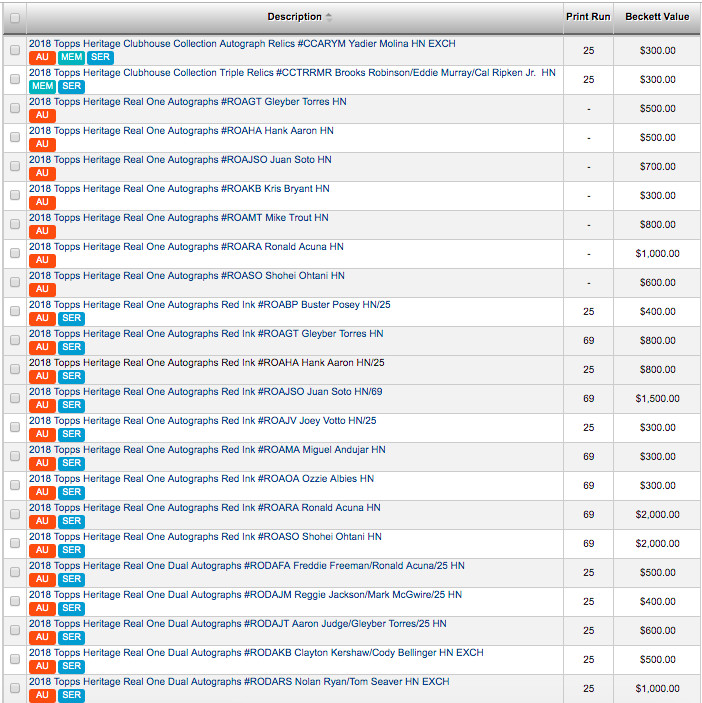Screen dimensions: 702x703
Task: Click SER badge under Joey Votto Red Ink
Action: pos(71,434)
